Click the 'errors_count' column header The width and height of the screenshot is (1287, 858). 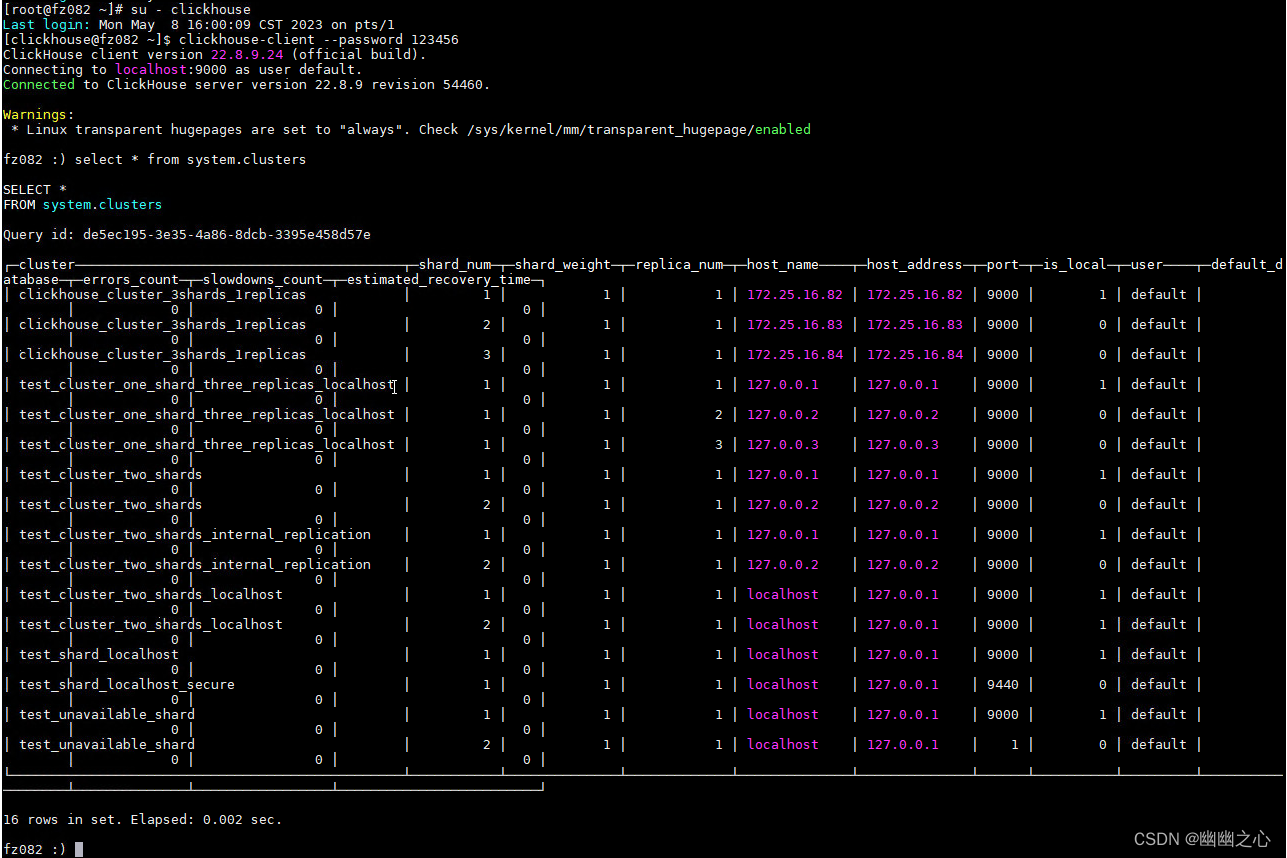131,279
